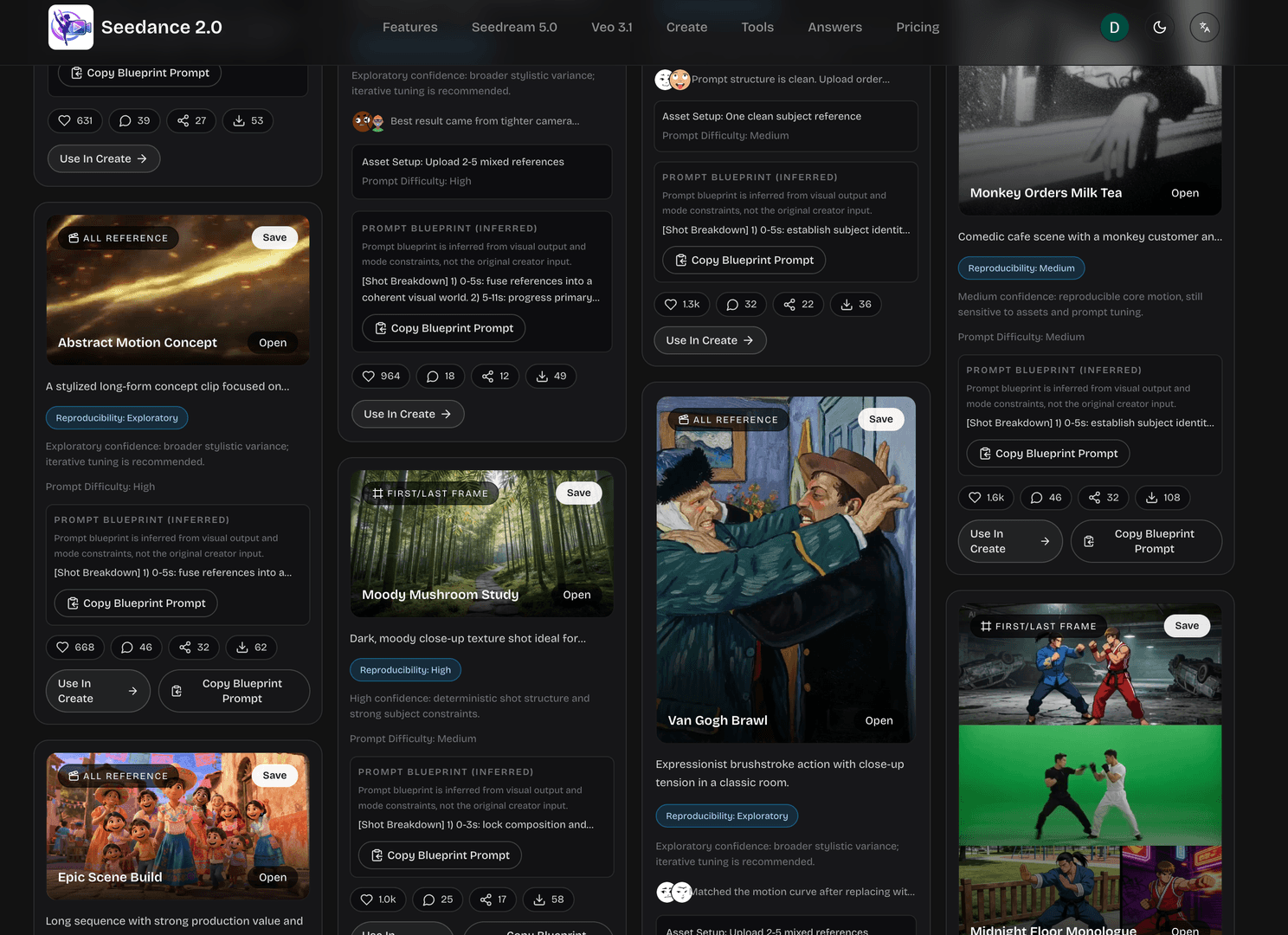Like the Moody Mushroom Study card (1.0k)
1288x935 pixels.
378,900
